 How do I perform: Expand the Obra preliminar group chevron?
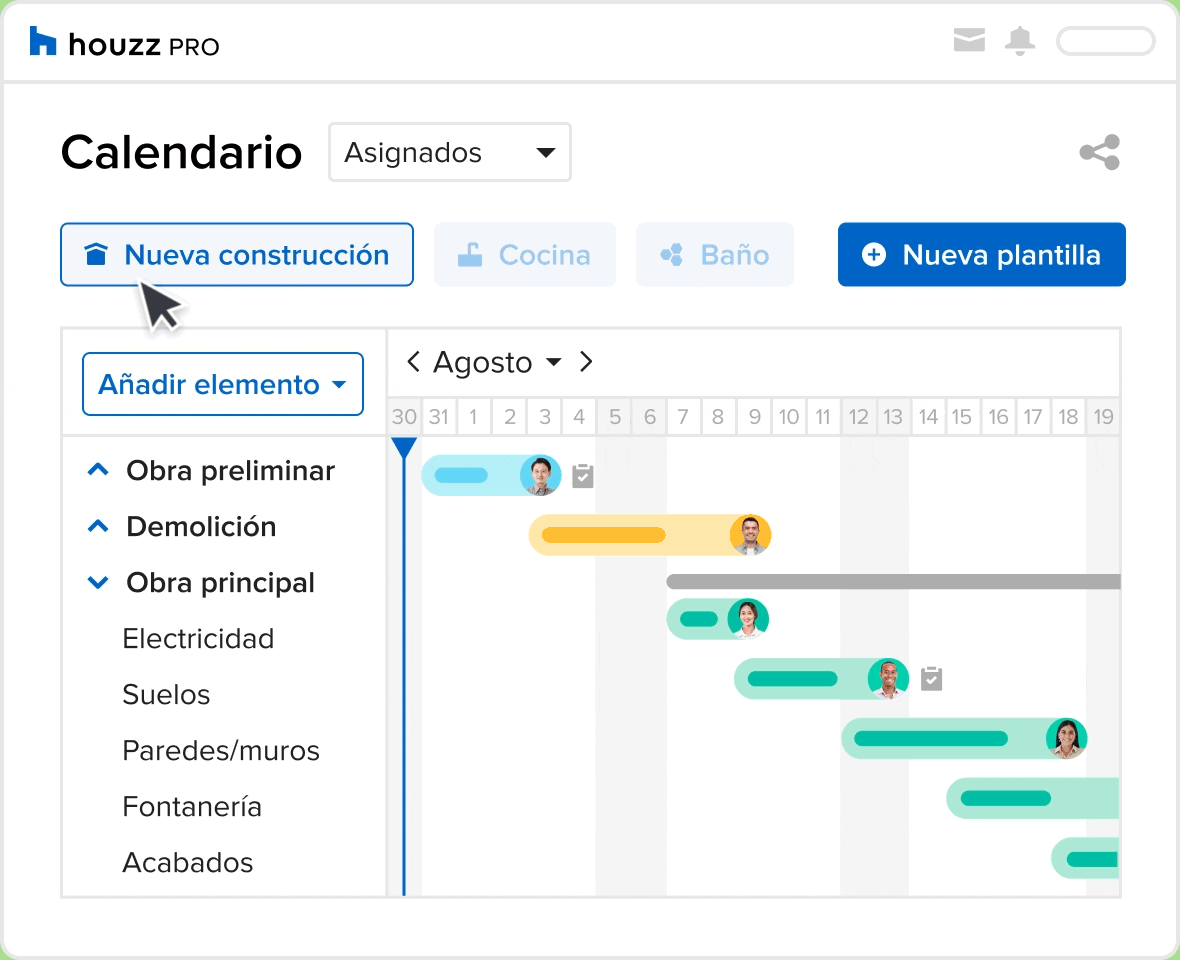pos(98,470)
